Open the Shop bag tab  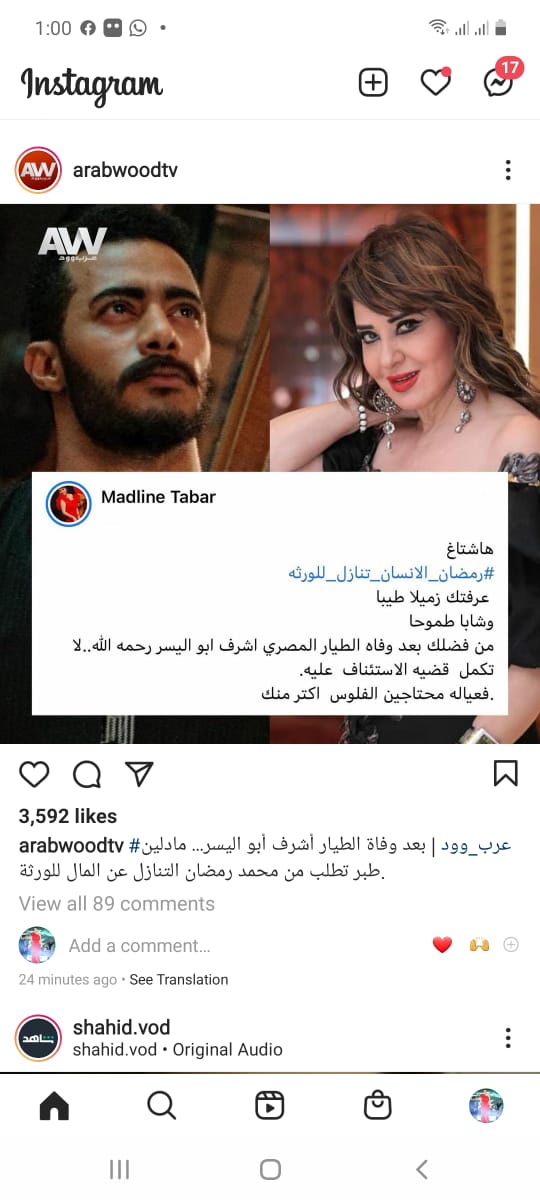tap(377, 1105)
